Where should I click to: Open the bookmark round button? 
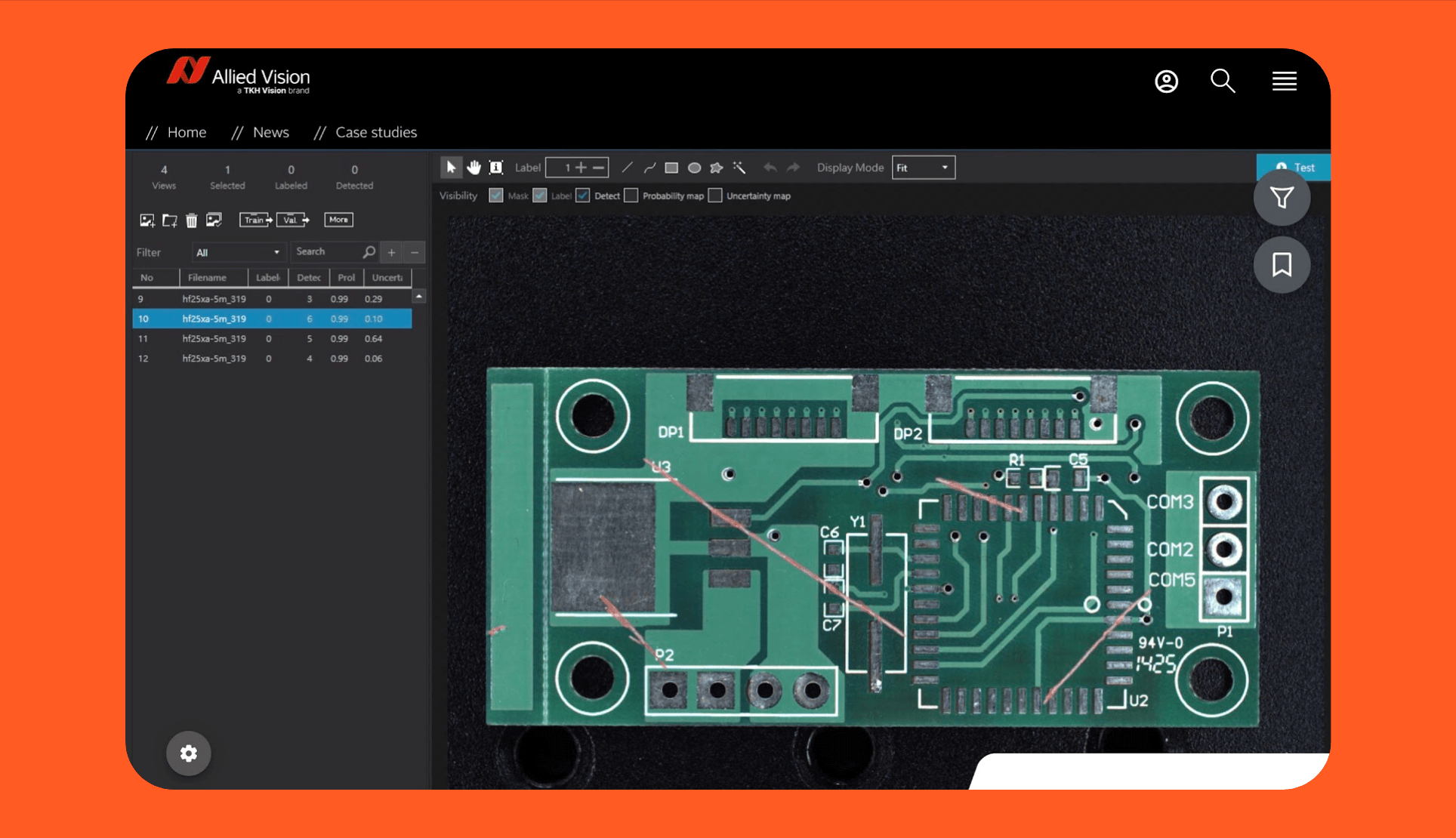point(1282,265)
